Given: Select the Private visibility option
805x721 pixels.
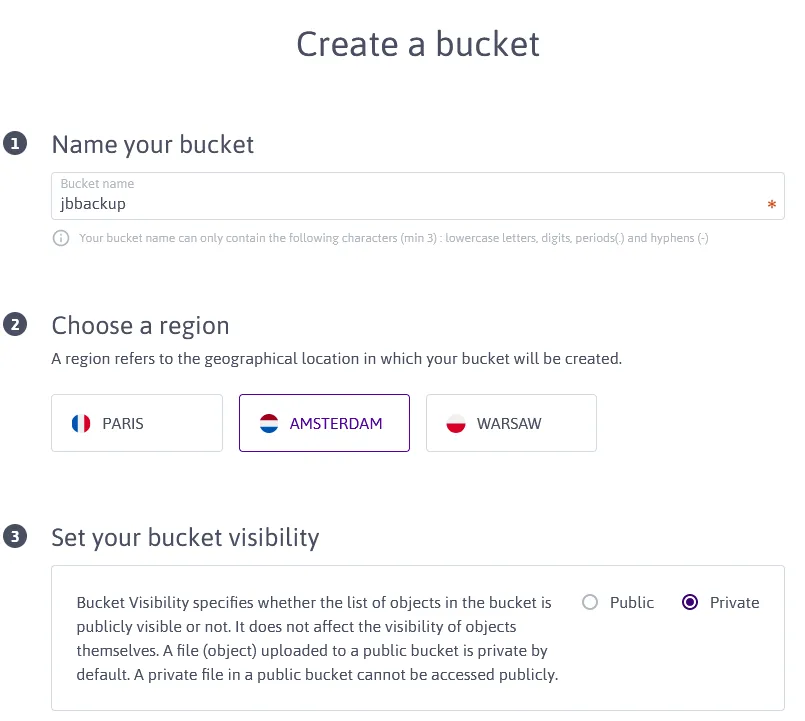Looking at the screenshot, I should point(689,602).
